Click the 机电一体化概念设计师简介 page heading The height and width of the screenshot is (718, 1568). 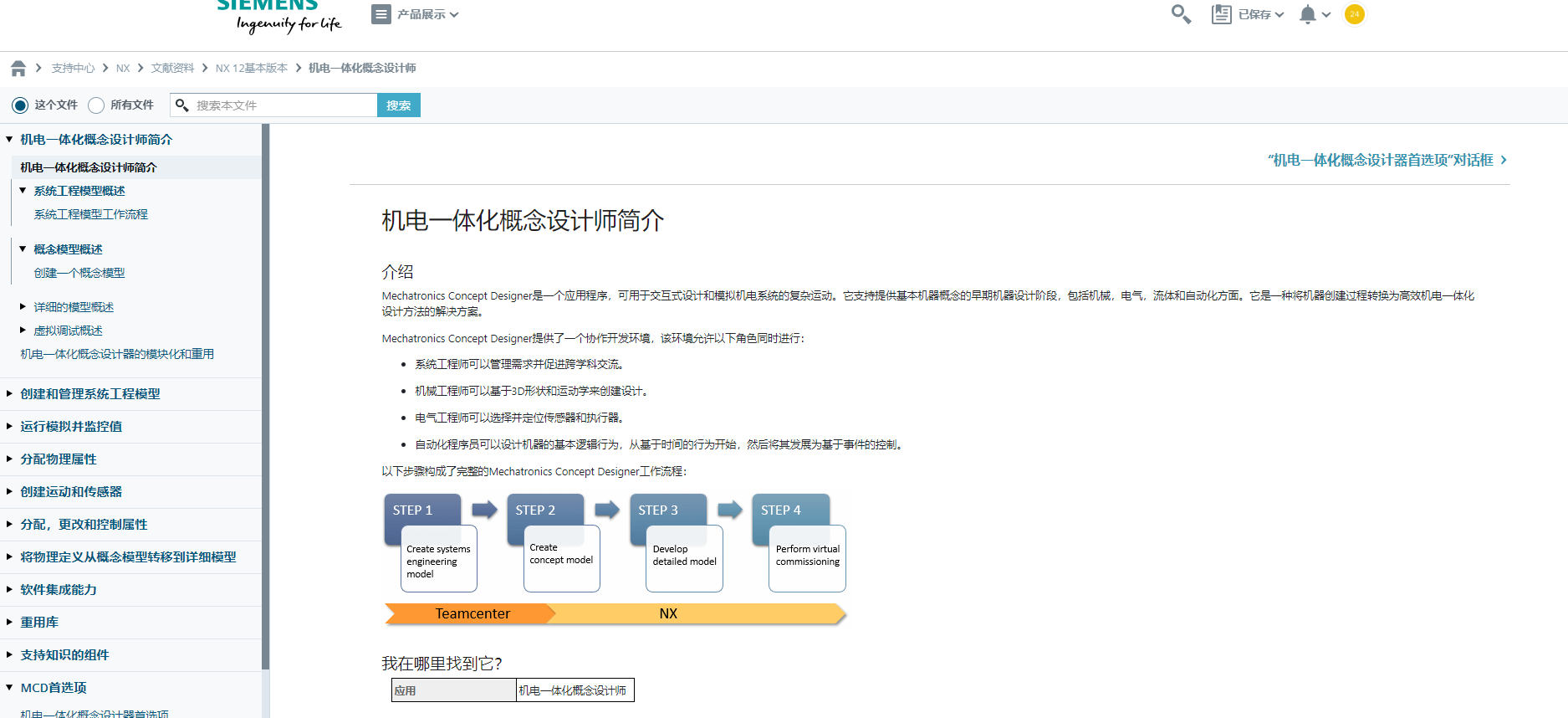523,221
